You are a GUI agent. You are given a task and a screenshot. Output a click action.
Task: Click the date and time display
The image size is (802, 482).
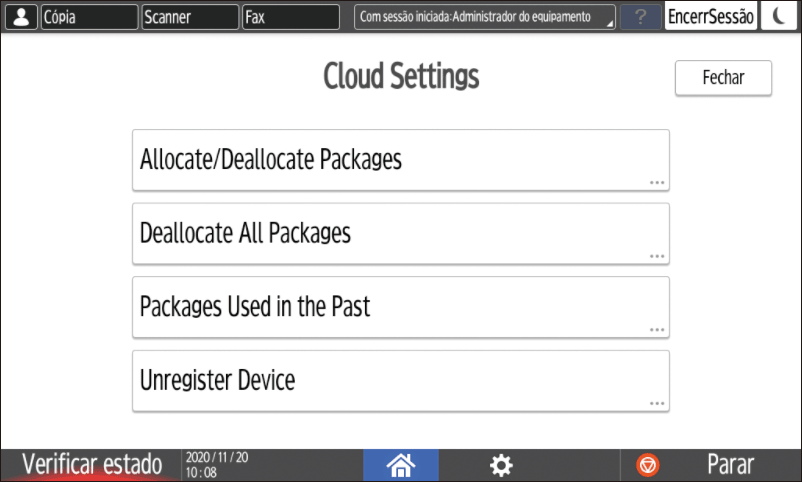coord(217,464)
